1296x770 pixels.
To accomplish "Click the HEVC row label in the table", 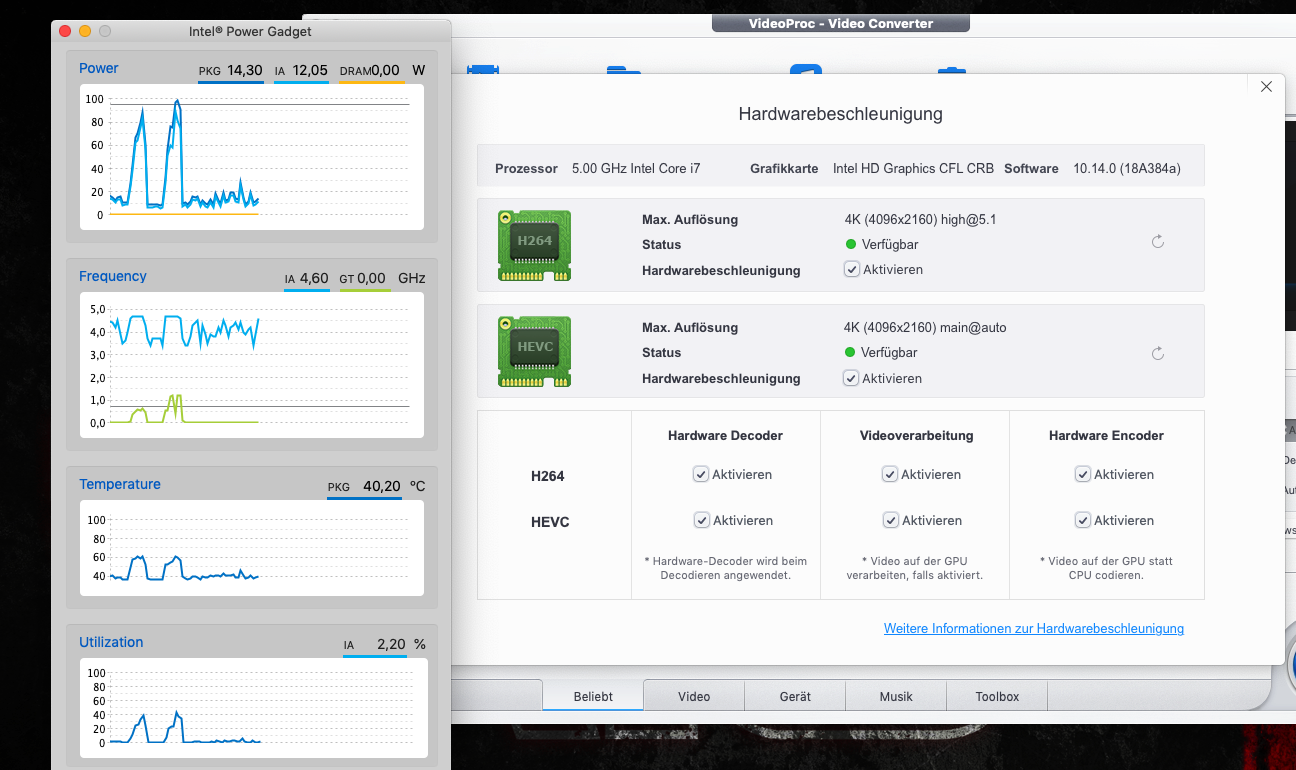I will pyautogui.click(x=550, y=522).
